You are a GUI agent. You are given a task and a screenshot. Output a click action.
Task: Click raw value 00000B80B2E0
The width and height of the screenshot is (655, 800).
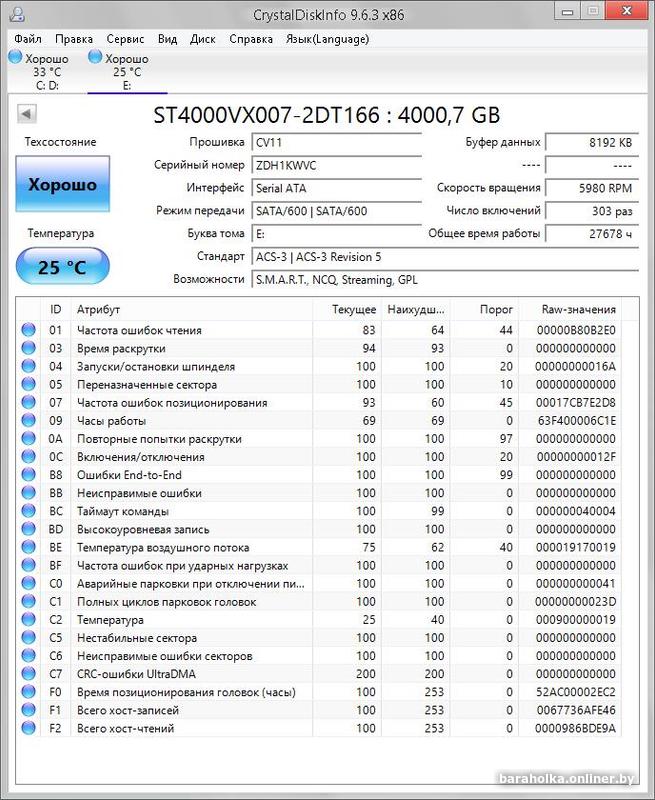pyautogui.click(x=576, y=330)
